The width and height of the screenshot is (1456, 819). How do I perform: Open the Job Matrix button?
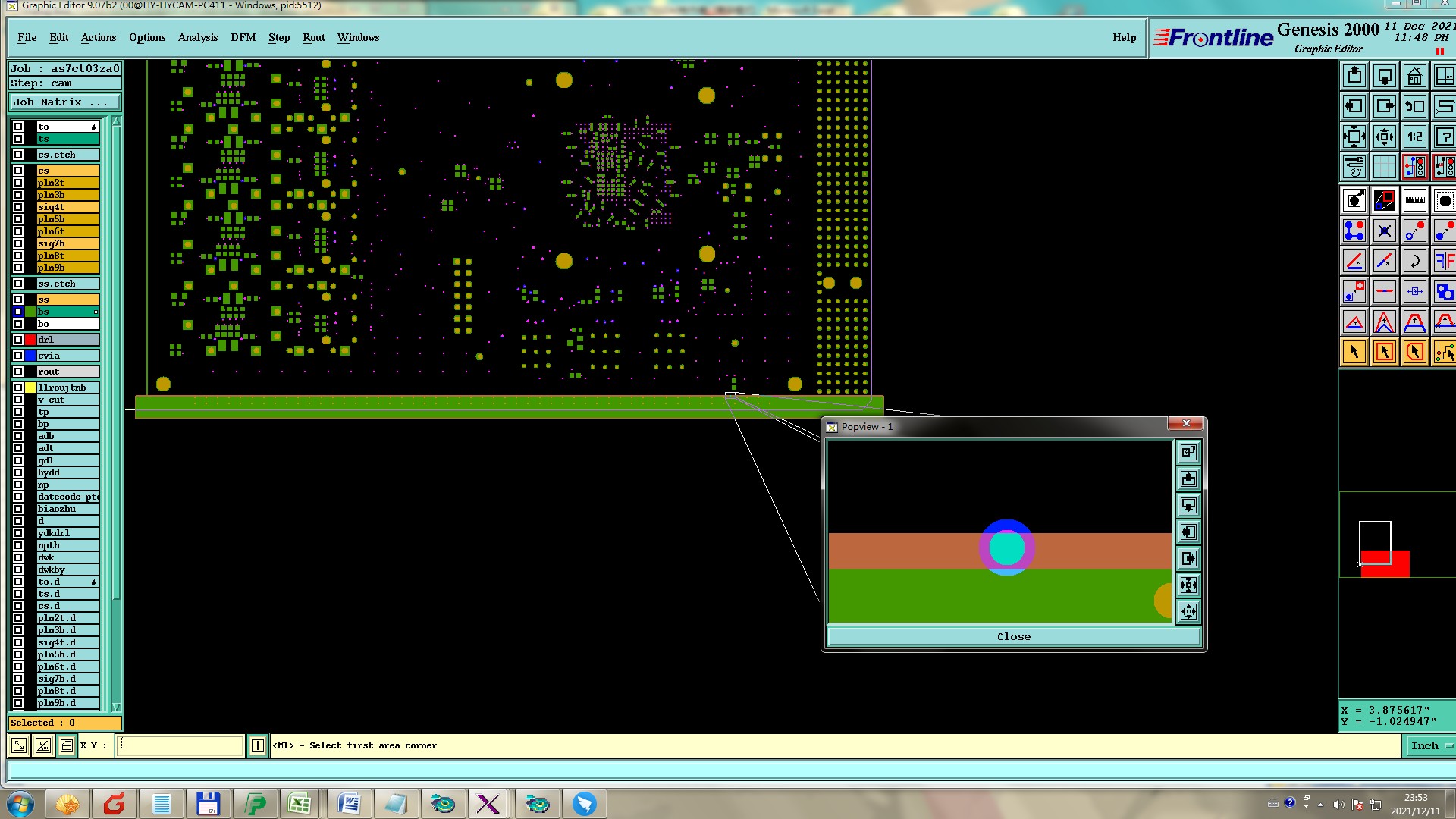[x=64, y=102]
